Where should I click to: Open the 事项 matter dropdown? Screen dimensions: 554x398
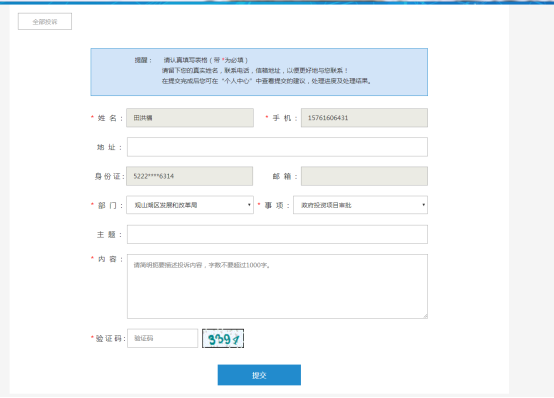[360, 205]
